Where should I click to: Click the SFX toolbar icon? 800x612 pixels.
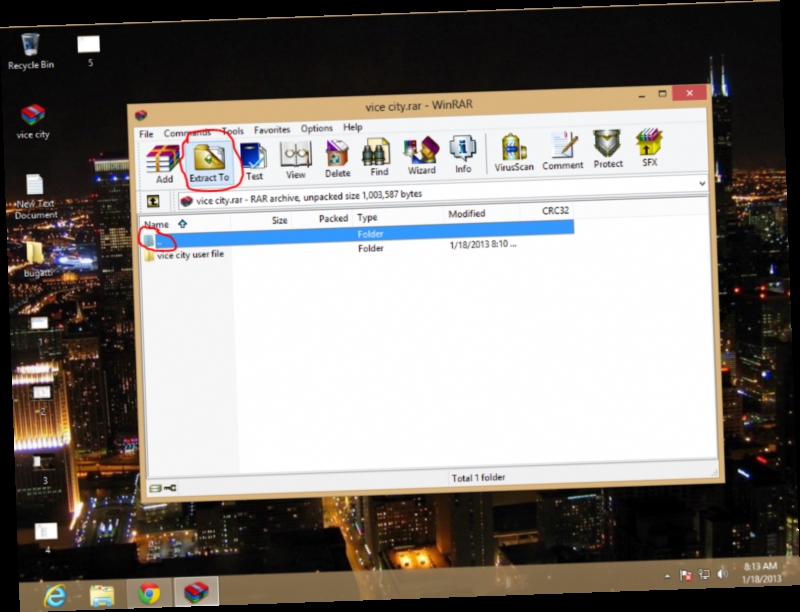649,148
